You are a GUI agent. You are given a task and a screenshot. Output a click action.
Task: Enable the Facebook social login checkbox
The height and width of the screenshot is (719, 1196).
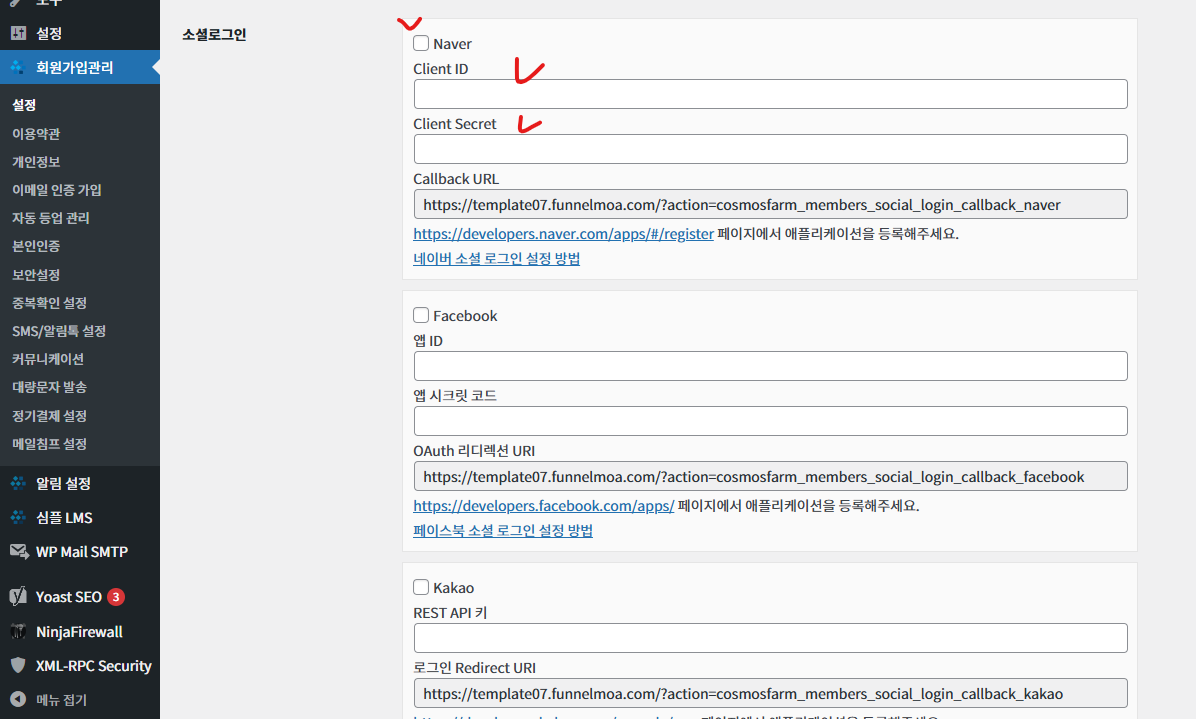pyautogui.click(x=421, y=315)
